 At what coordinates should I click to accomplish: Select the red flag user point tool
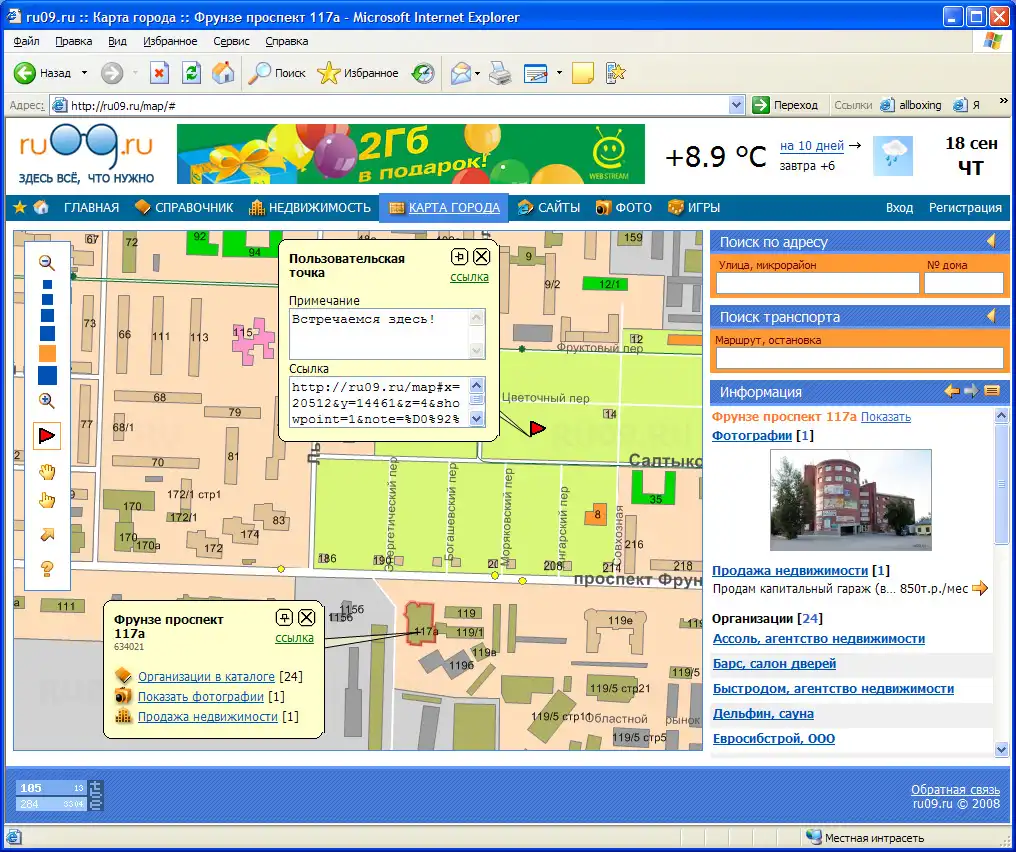pyautogui.click(x=47, y=435)
